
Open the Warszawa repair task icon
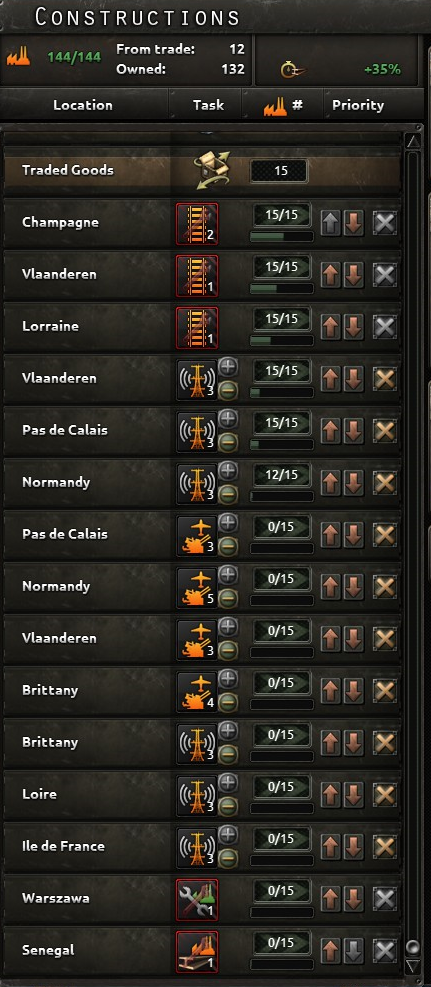click(197, 899)
